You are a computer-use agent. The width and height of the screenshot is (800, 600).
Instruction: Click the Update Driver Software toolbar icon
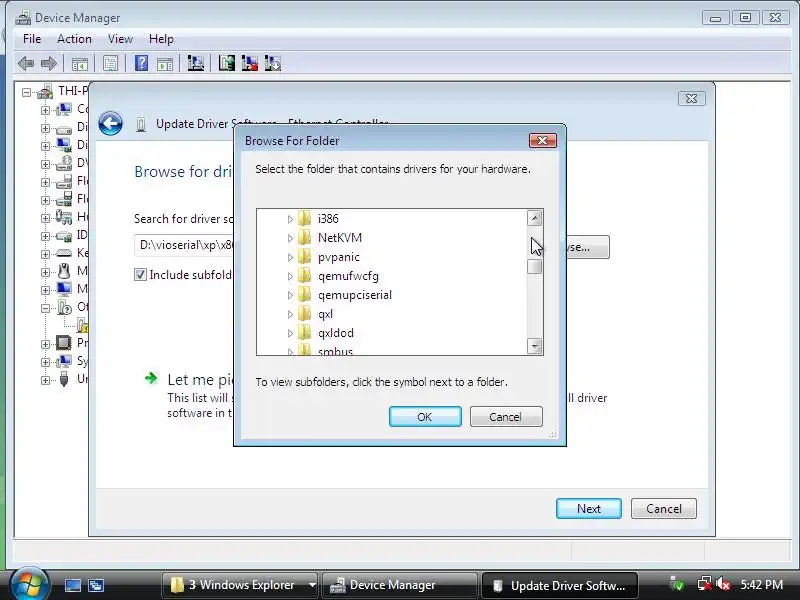point(227,64)
